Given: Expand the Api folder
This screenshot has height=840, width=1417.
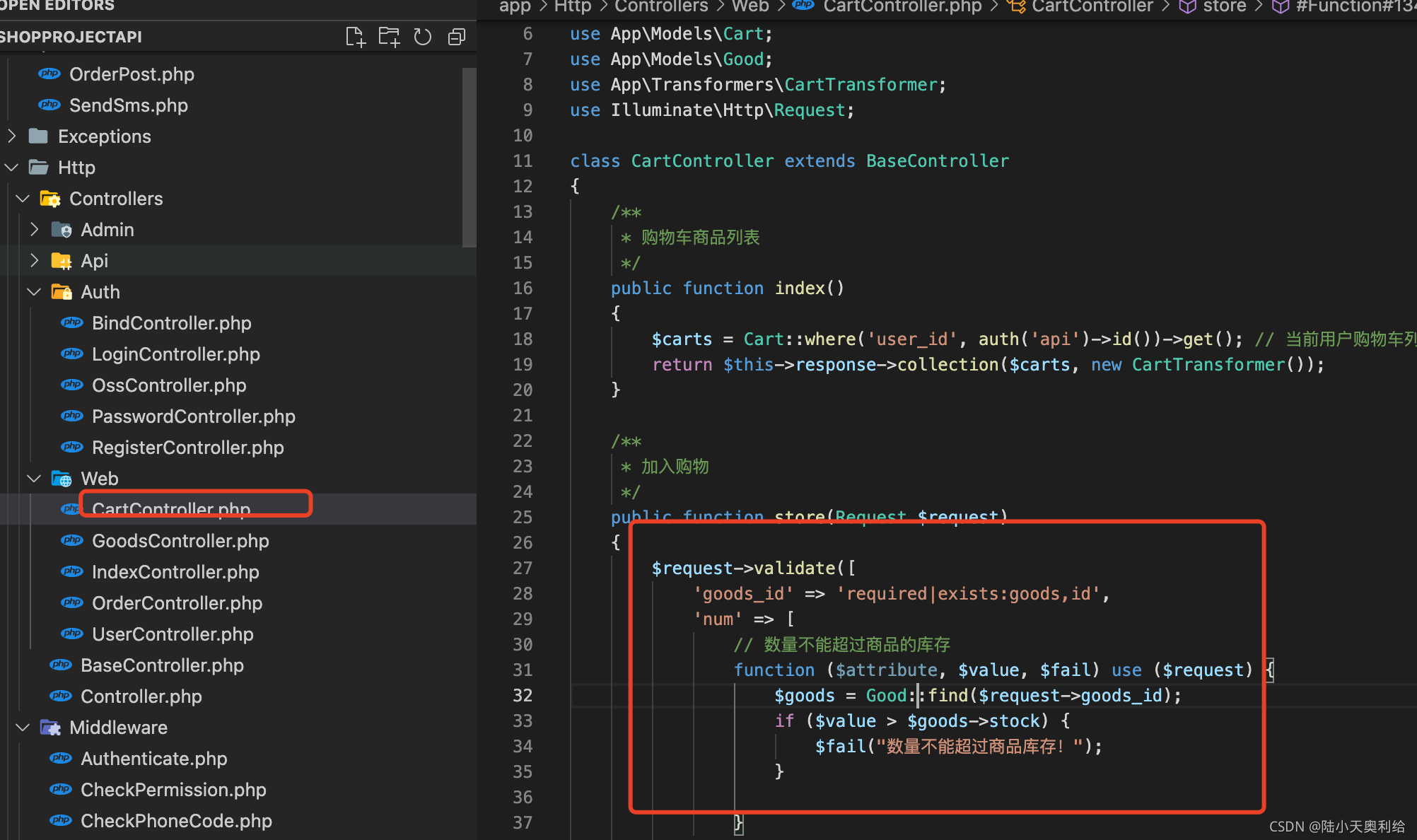Looking at the screenshot, I should click(34, 261).
